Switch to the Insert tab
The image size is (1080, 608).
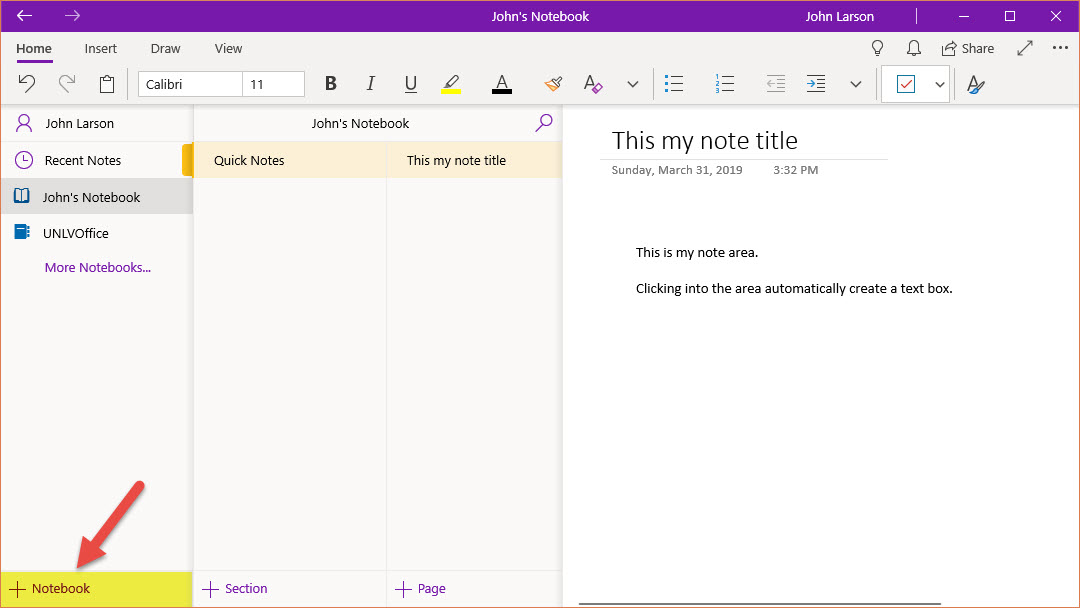(100, 48)
